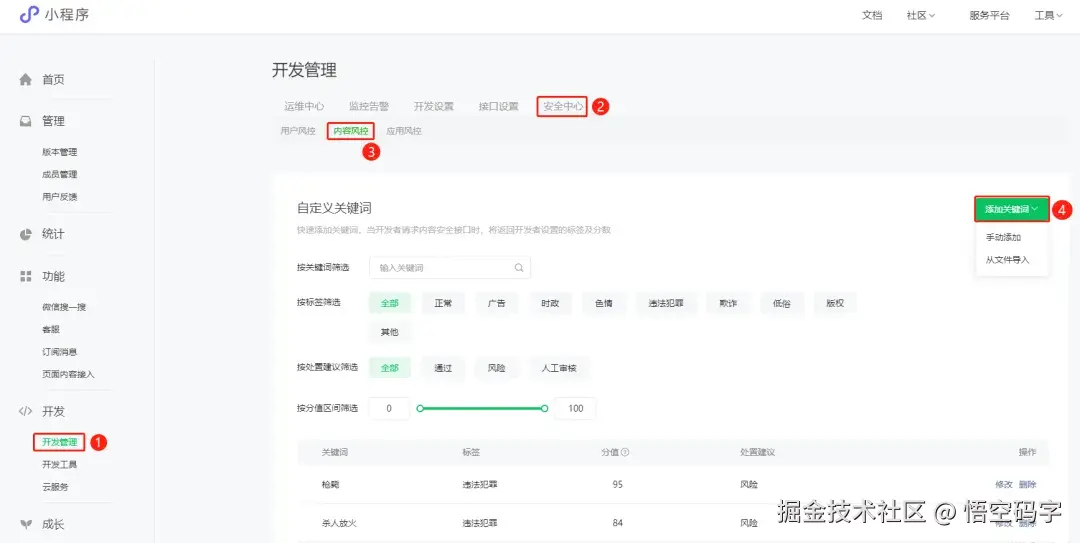This screenshot has height=543, width=1080.
Task: Click the 关键词 column header
Action: pos(334,453)
